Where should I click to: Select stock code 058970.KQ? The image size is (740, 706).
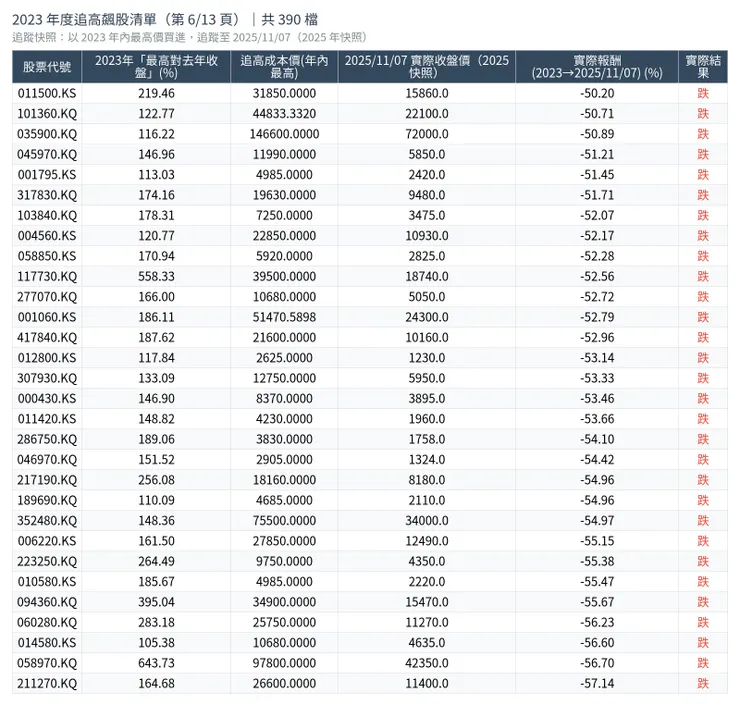tap(47, 663)
